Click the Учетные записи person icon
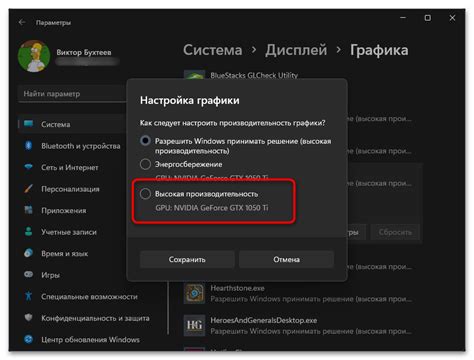 (x=29, y=231)
